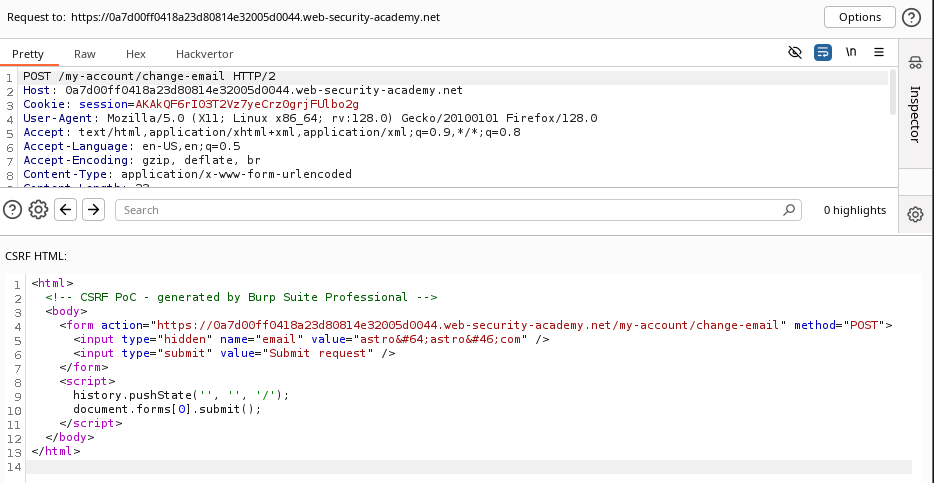Expand the Inspector side panel

pos(916,114)
